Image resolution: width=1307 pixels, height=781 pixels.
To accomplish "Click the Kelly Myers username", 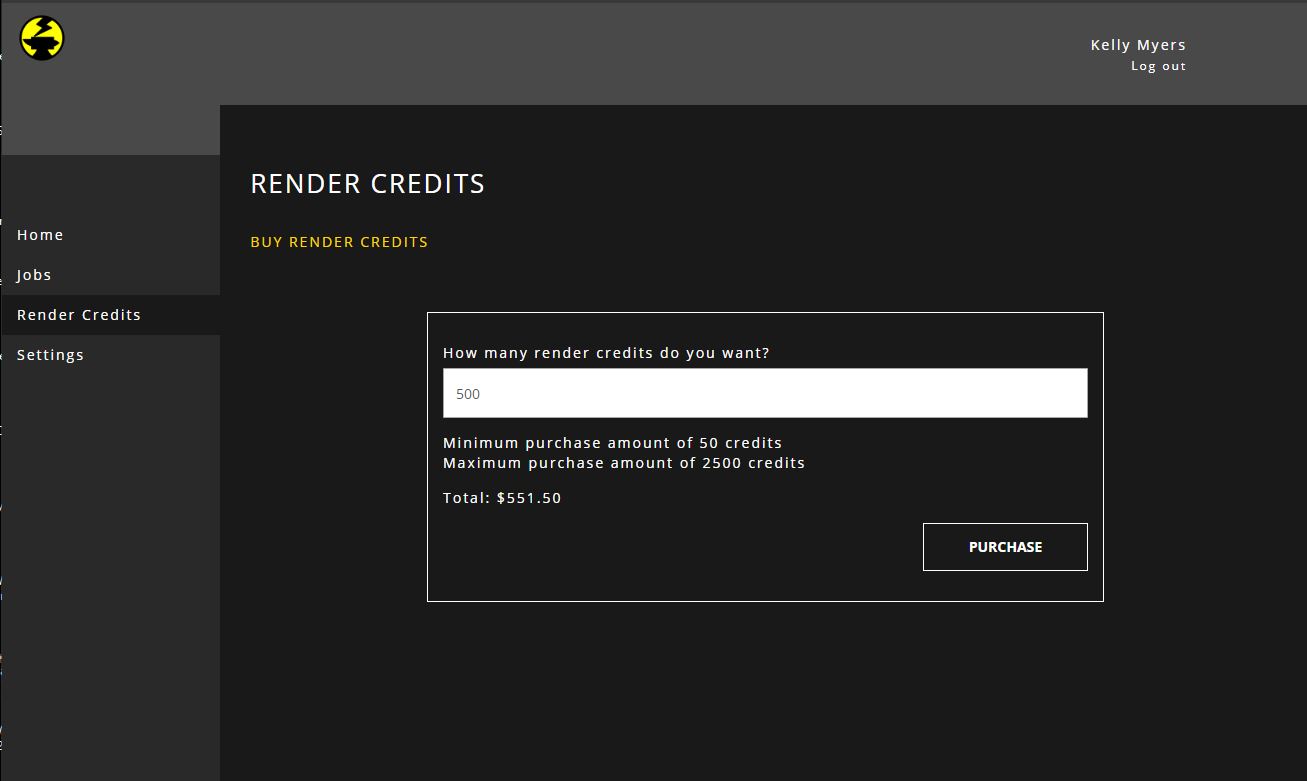I will pyautogui.click(x=1138, y=45).
